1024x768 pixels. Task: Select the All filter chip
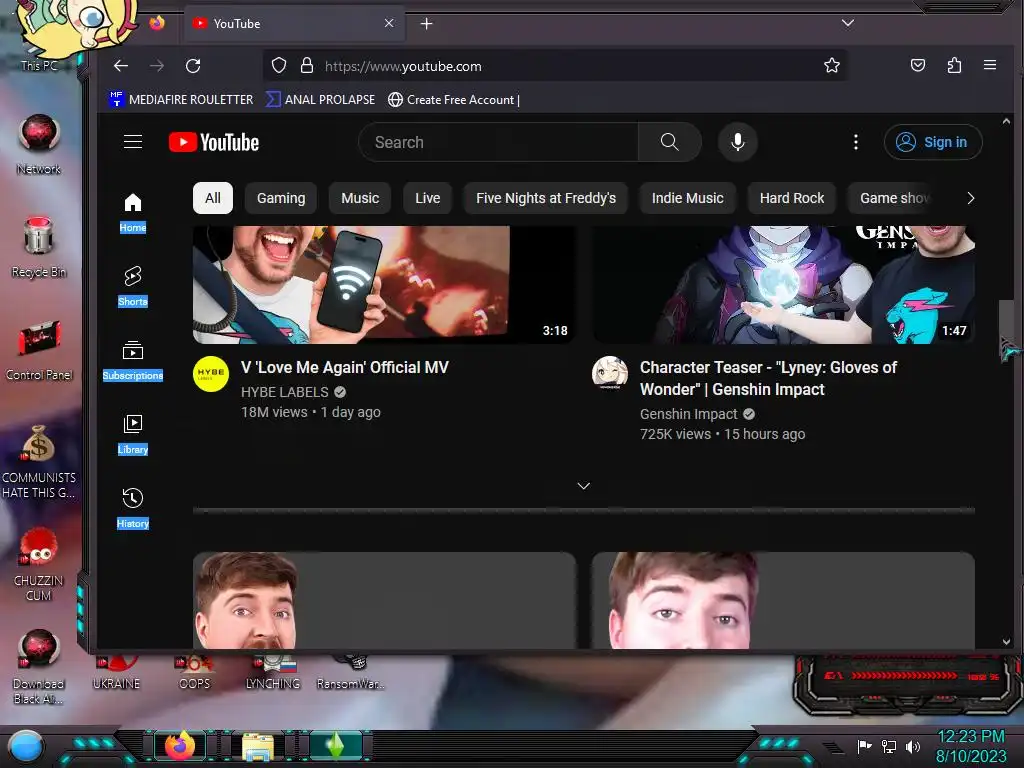(x=213, y=198)
